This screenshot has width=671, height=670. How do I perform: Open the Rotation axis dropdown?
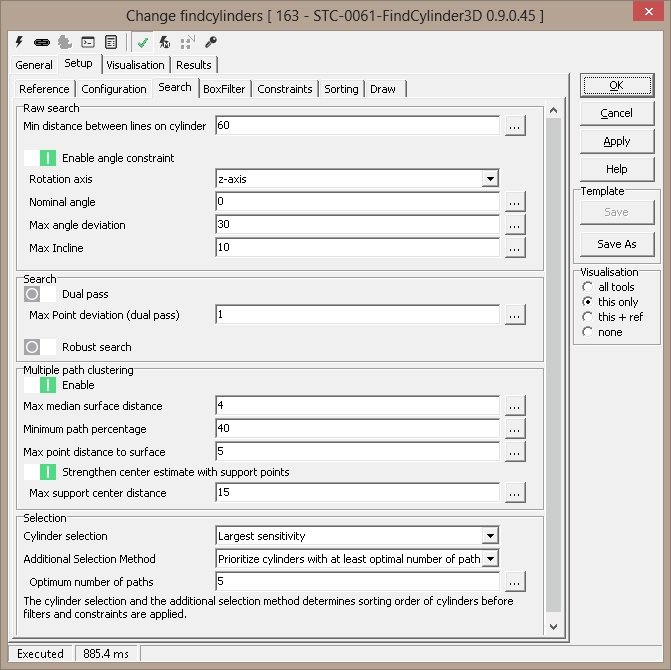pos(489,179)
